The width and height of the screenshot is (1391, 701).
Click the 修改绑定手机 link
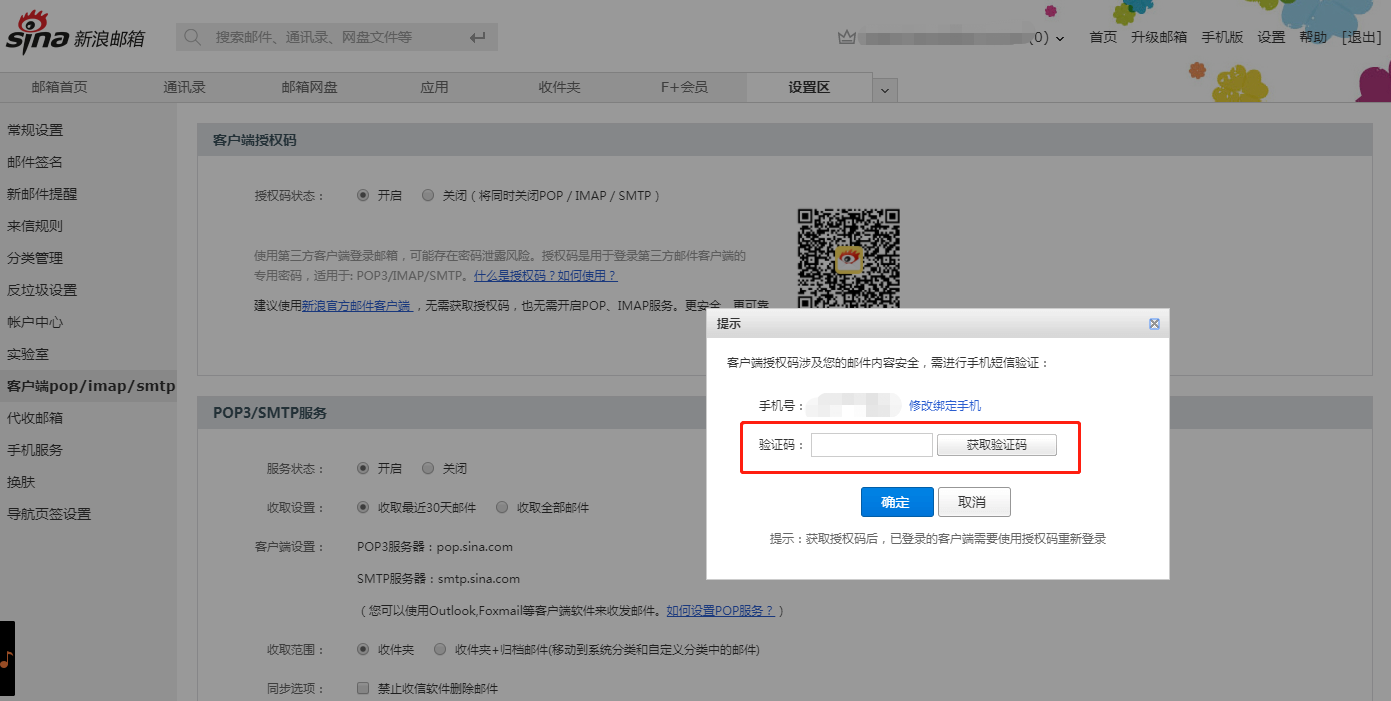(x=945, y=406)
